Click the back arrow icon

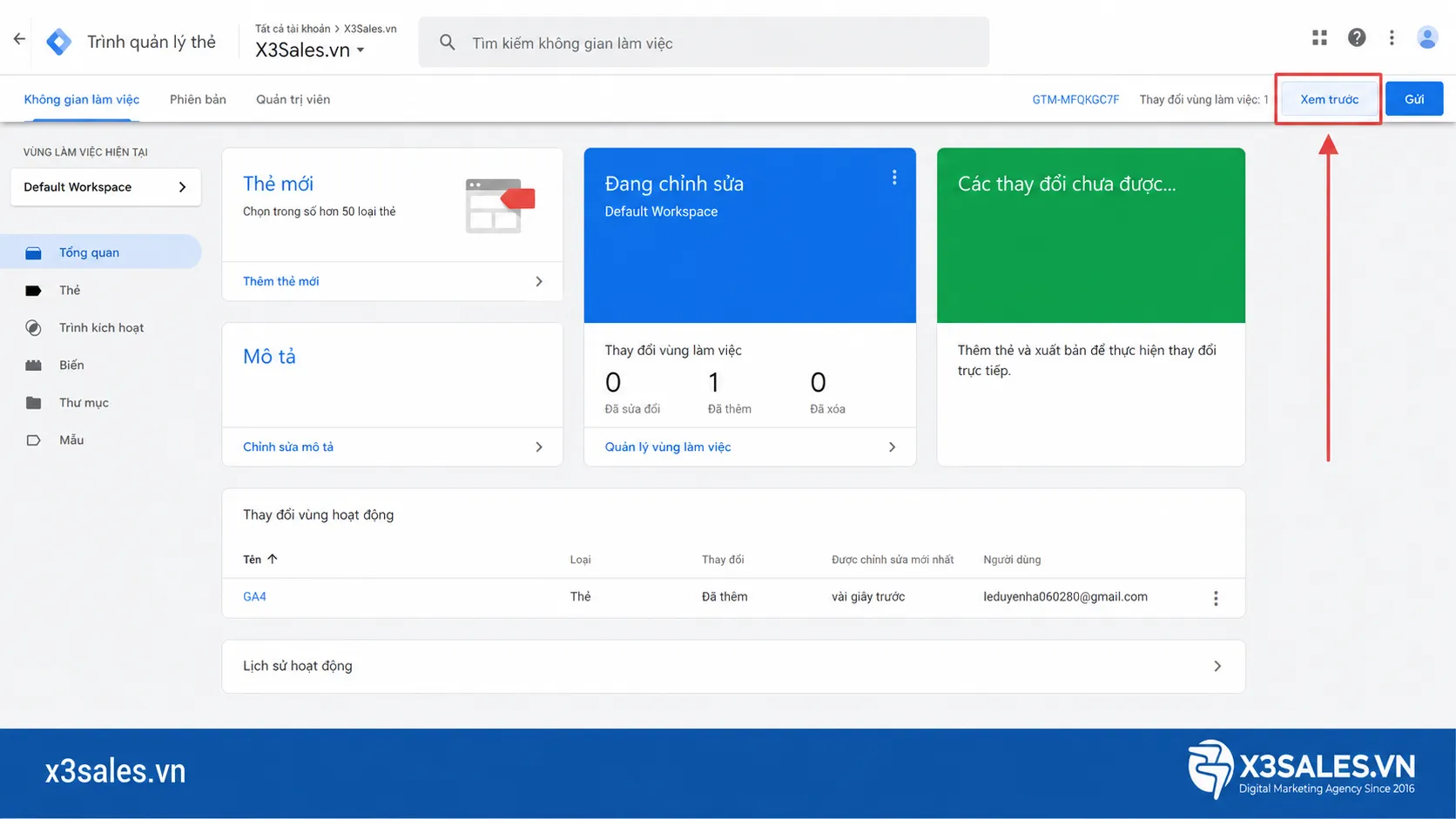click(x=19, y=39)
